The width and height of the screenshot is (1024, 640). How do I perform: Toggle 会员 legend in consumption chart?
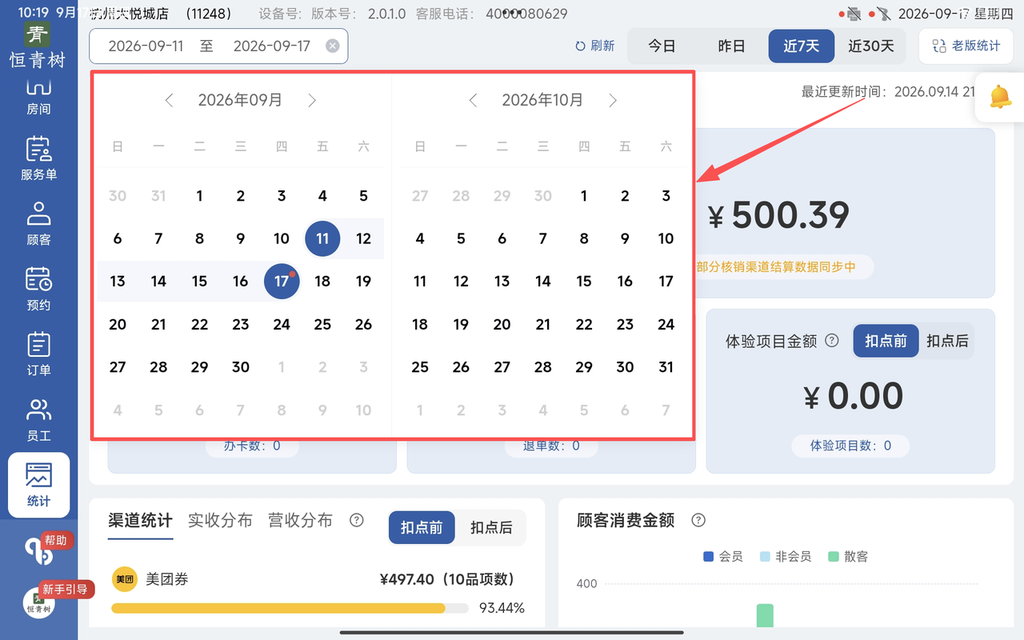pyautogui.click(x=723, y=556)
